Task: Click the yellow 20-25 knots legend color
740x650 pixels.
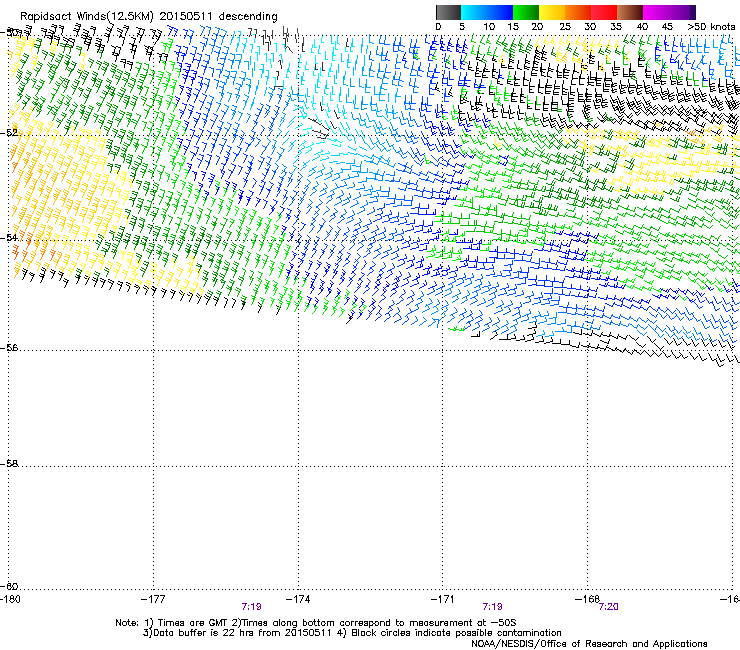Action: click(x=552, y=12)
